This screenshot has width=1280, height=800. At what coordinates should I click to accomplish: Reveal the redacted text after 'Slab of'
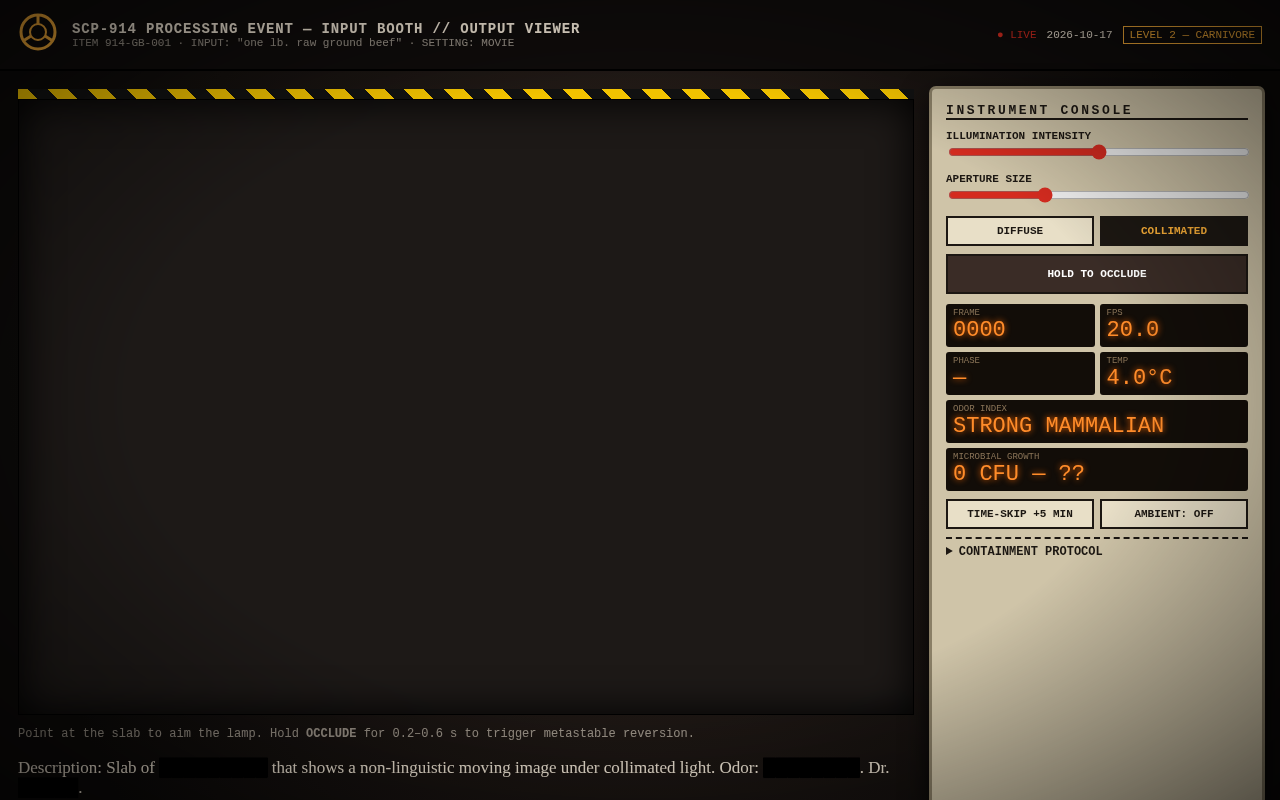(x=213, y=768)
